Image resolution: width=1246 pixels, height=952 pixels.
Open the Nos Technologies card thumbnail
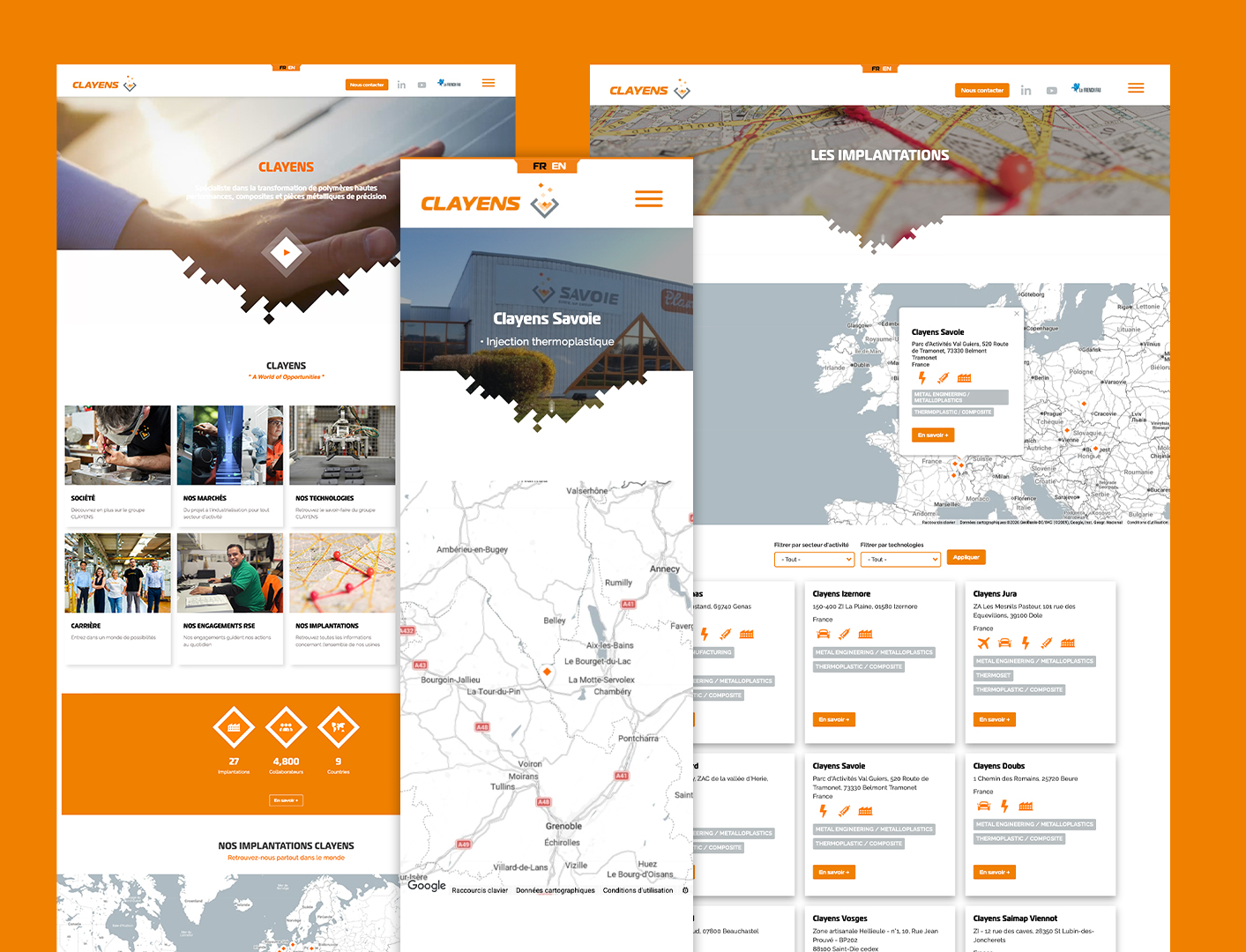pos(342,445)
